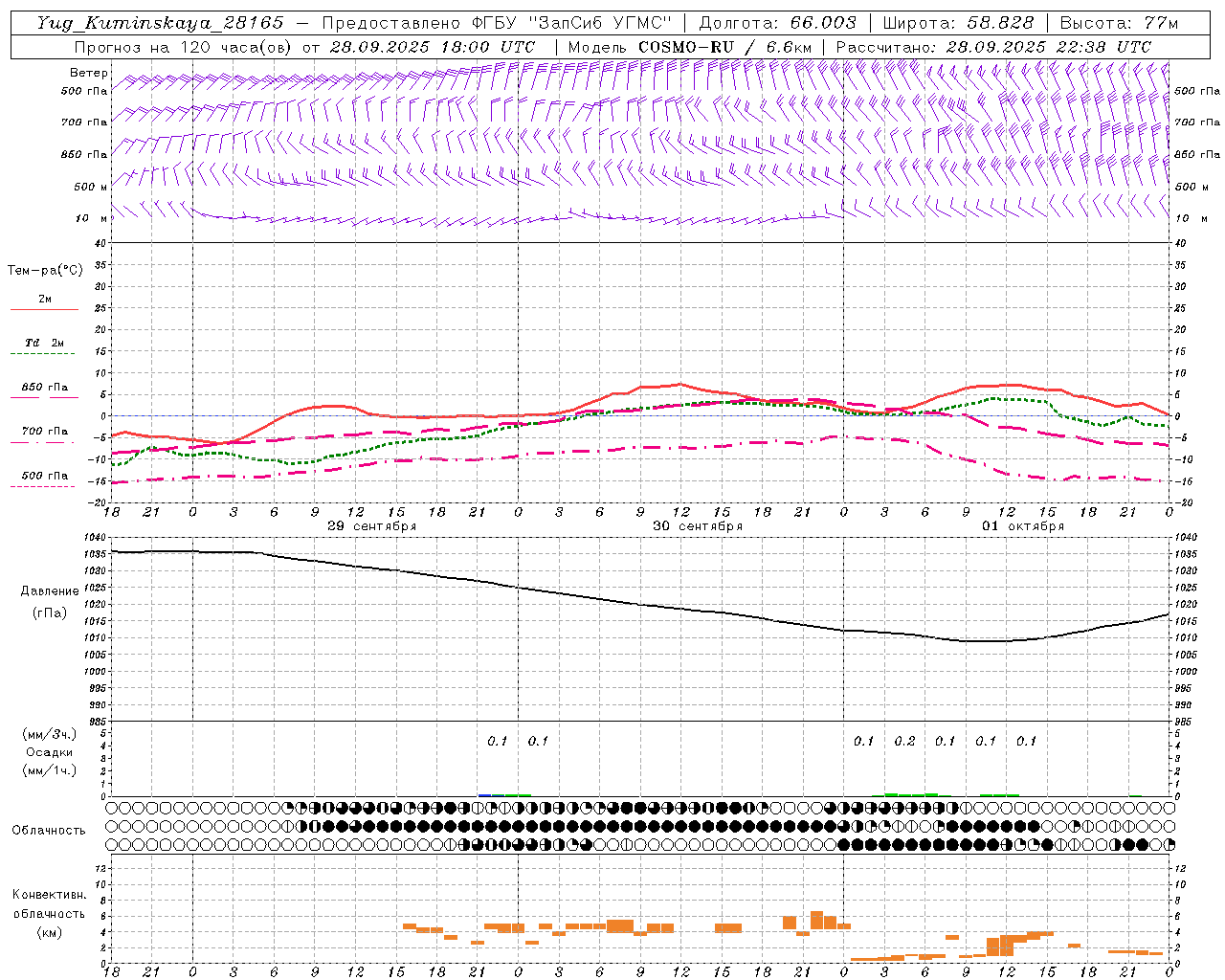Click the Тем-ра(°C) axis title
Screen dimensions: 1225x980
[x=45, y=271]
